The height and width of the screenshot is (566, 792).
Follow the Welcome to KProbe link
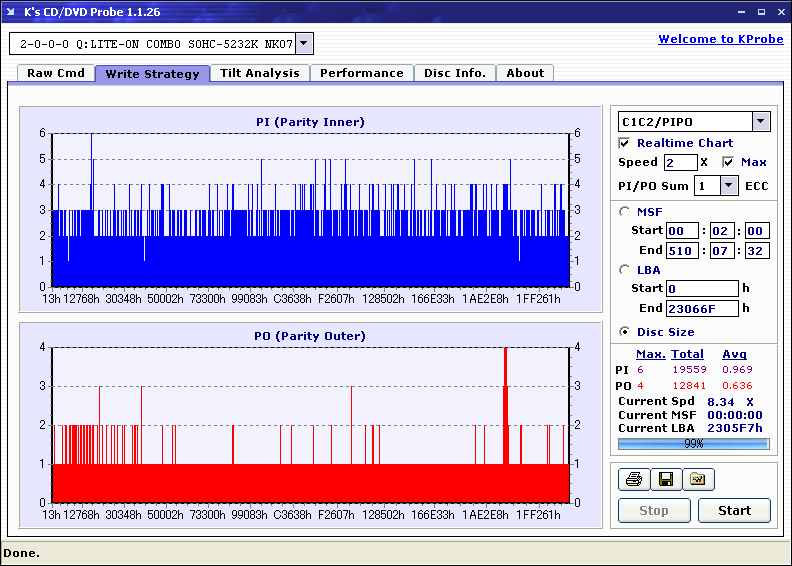pyautogui.click(x=719, y=39)
